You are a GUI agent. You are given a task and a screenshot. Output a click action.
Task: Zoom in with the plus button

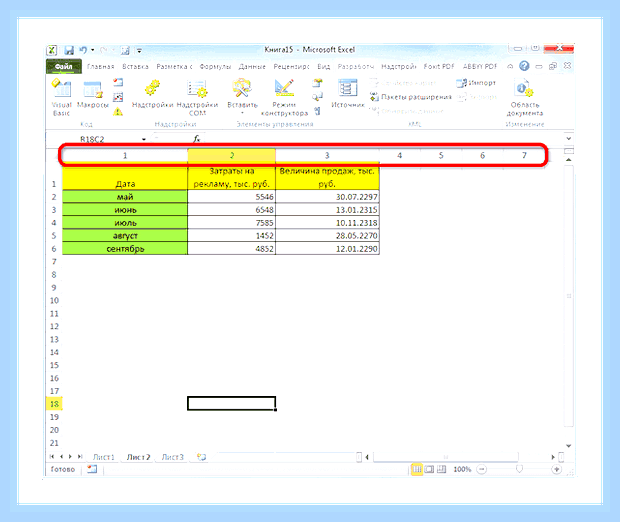[x=556, y=469]
